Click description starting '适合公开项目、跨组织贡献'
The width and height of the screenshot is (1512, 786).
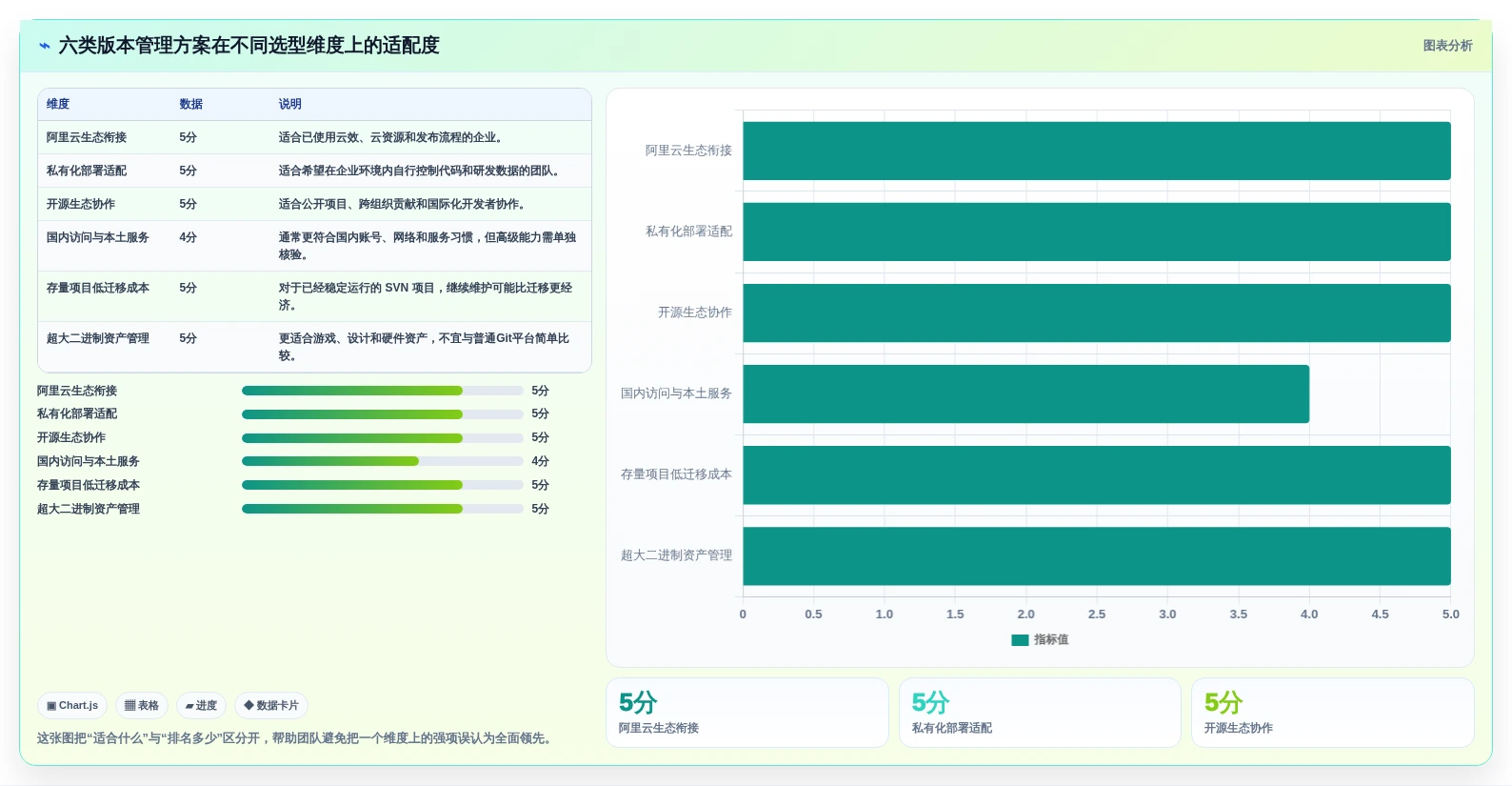[x=405, y=204]
